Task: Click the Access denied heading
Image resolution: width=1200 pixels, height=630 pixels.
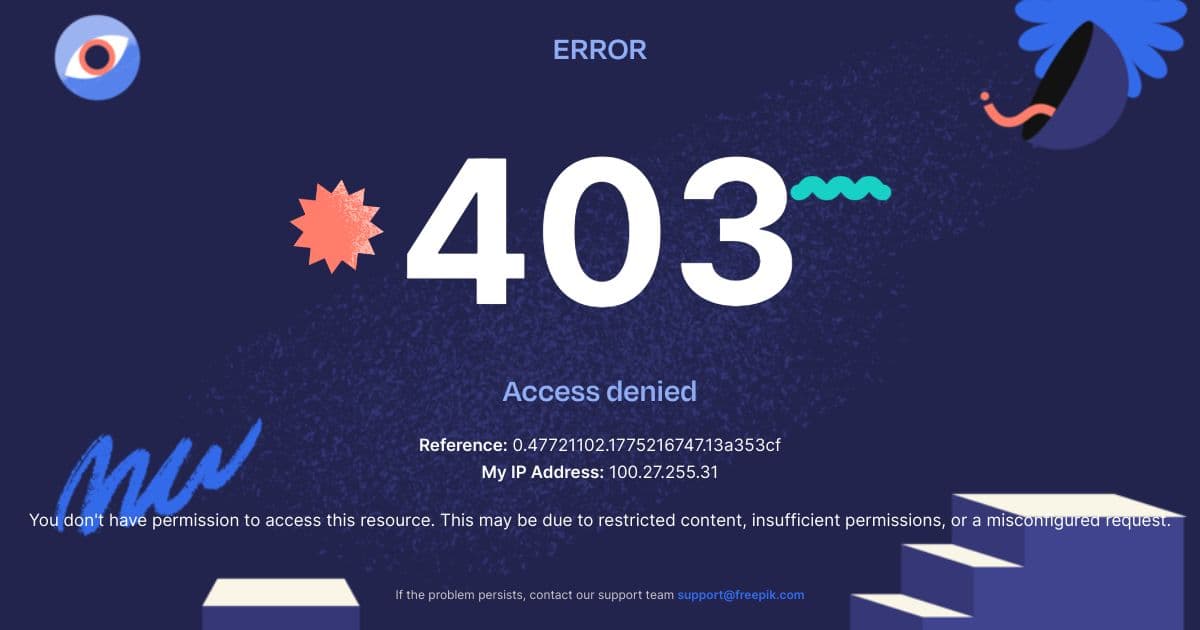Action: [x=600, y=391]
